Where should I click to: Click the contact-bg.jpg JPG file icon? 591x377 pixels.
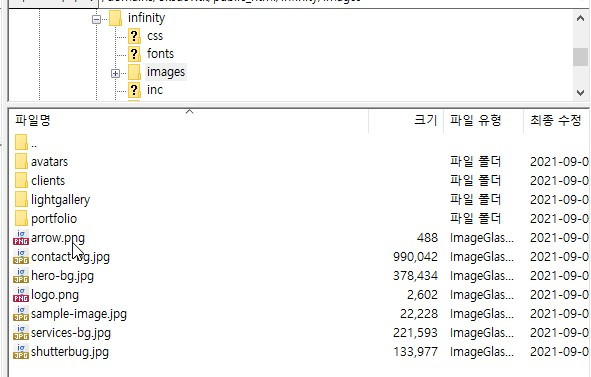coord(21,257)
